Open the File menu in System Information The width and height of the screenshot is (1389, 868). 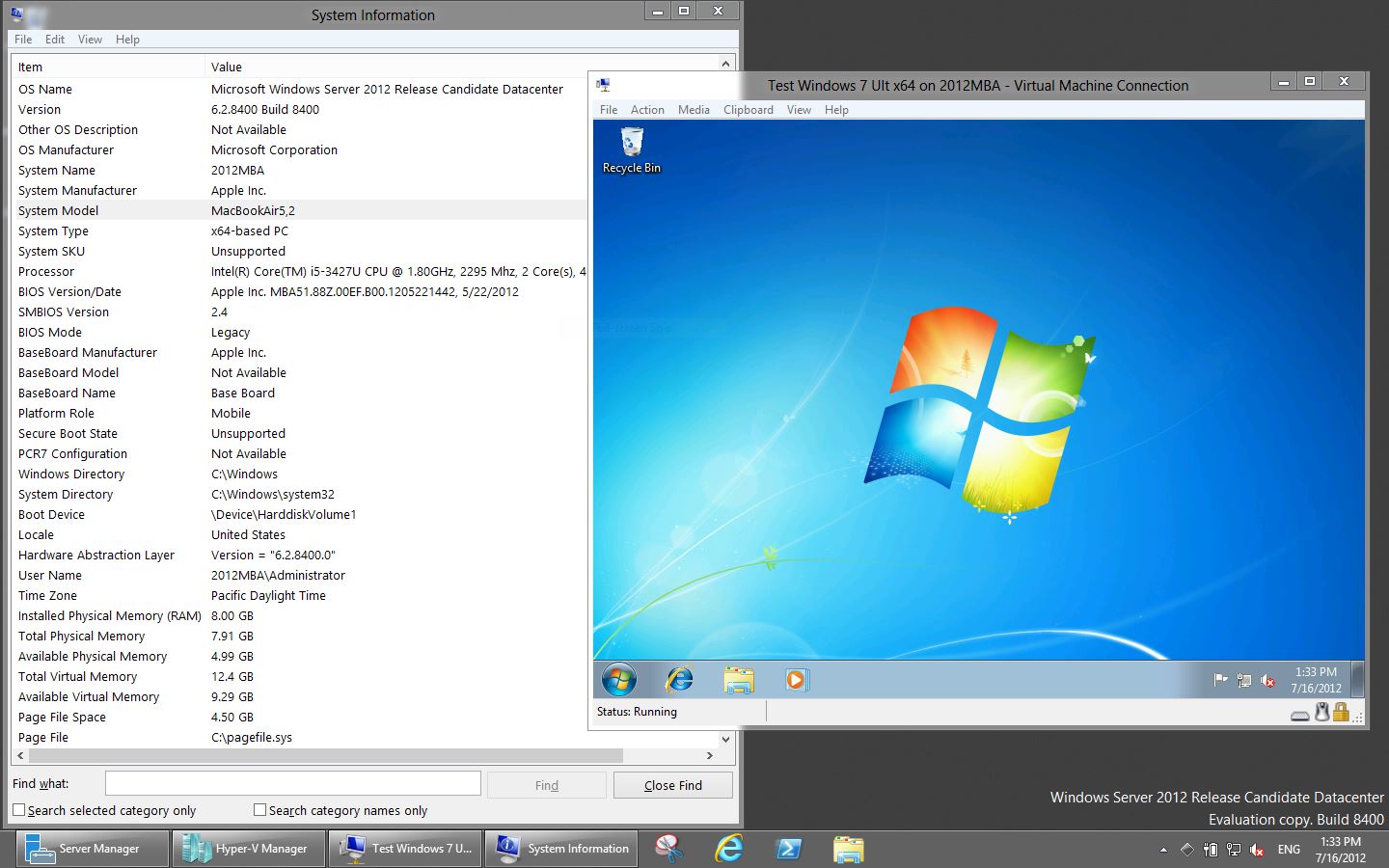23,40
